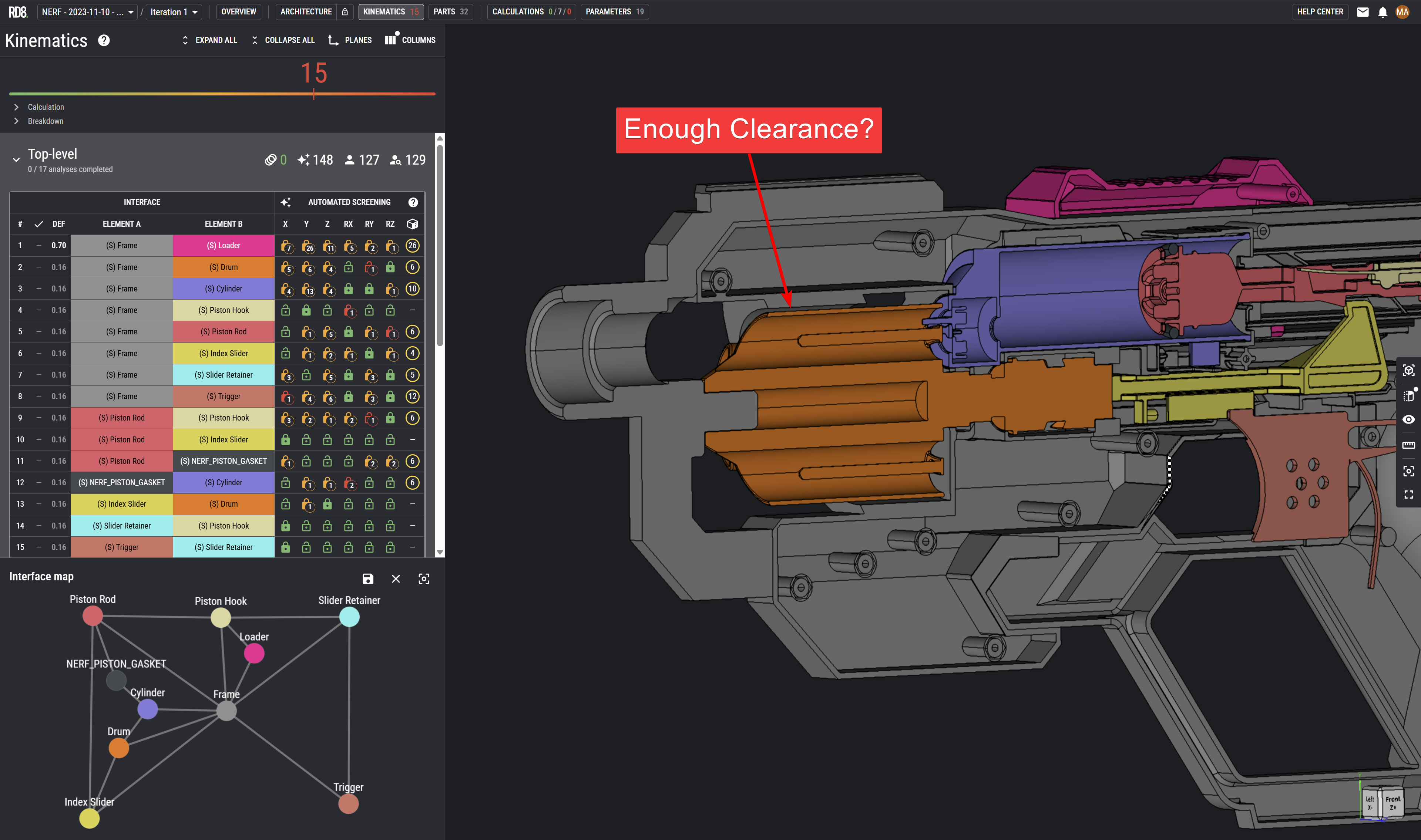Click the 3D cube fit-view icon
The height and width of the screenshot is (840, 1421).
click(x=1408, y=370)
